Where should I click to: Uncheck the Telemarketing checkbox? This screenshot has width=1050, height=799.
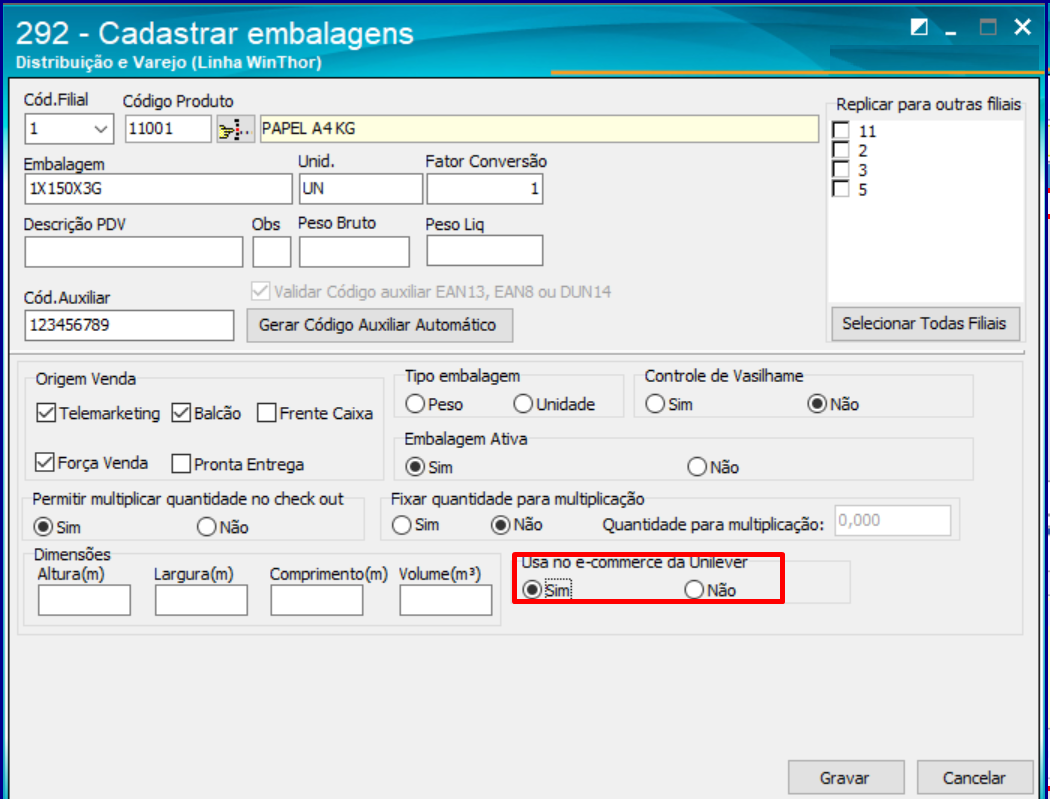pos(46,413)
